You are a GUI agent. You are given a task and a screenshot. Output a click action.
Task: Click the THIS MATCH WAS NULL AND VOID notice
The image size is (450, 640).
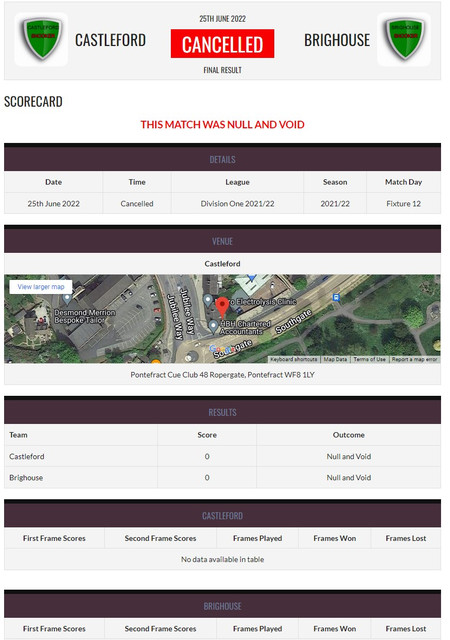point(223,124)
